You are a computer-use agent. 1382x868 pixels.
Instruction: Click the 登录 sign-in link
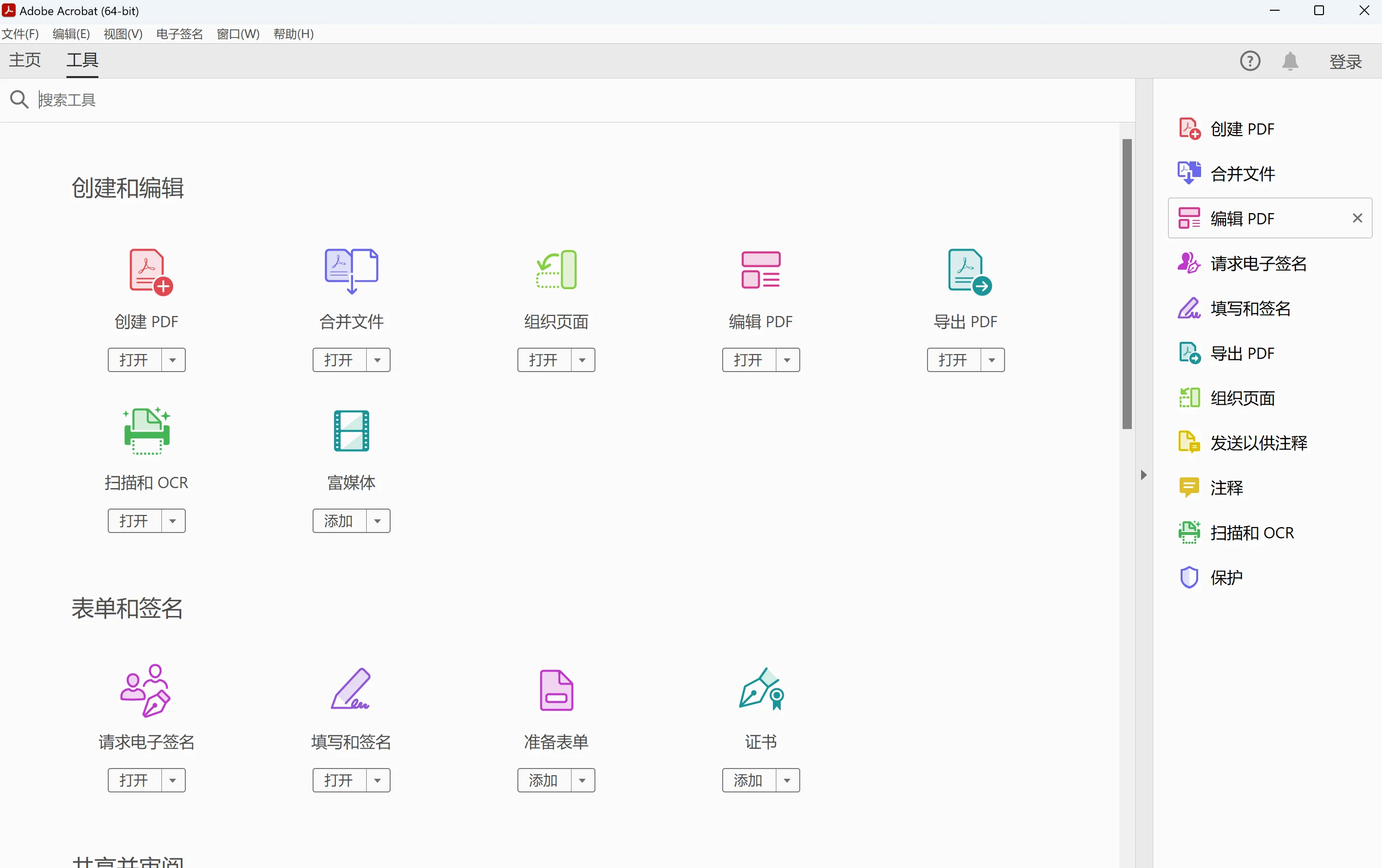click(1345, 61)
